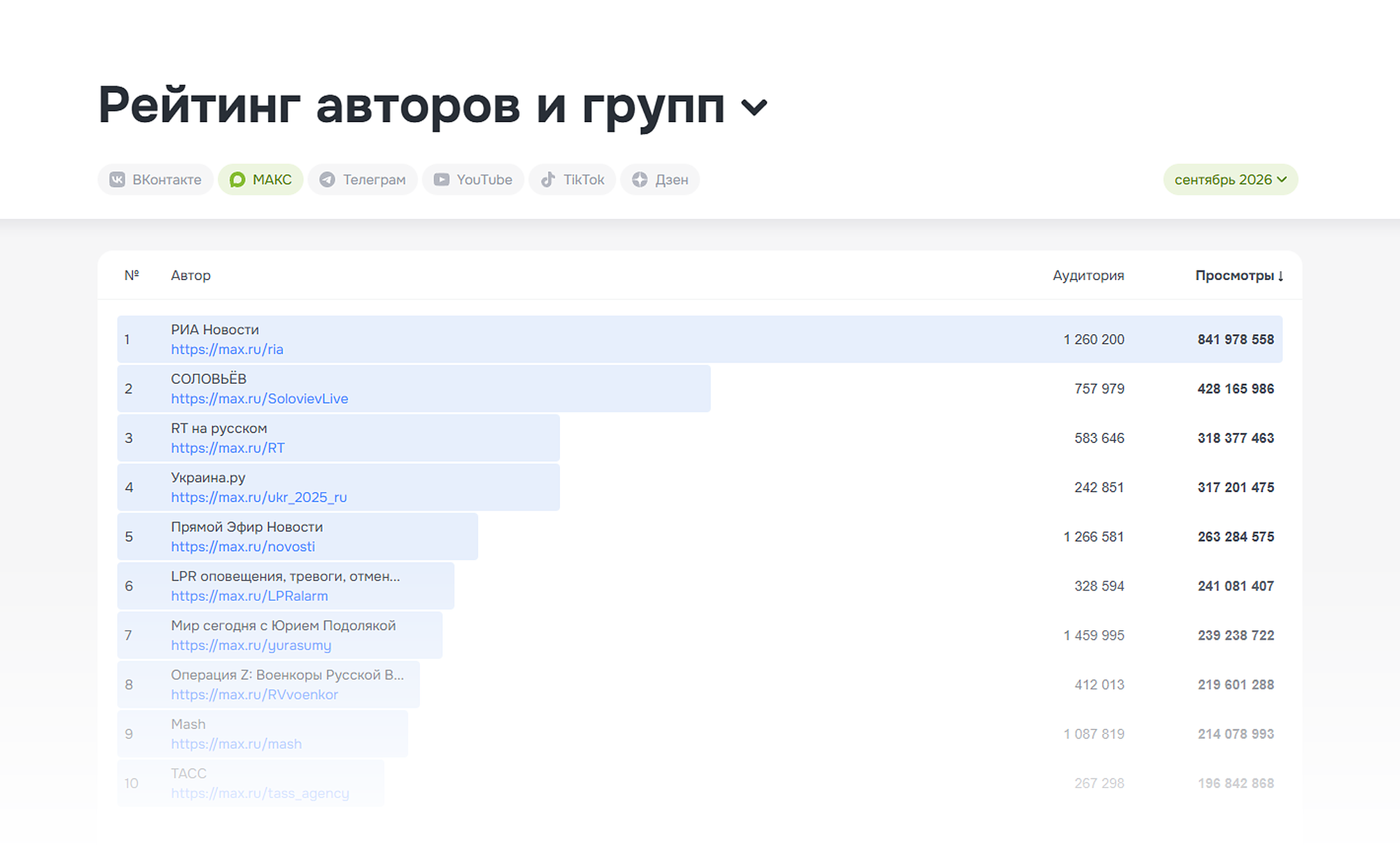Click audience value 328 594

1100,586
